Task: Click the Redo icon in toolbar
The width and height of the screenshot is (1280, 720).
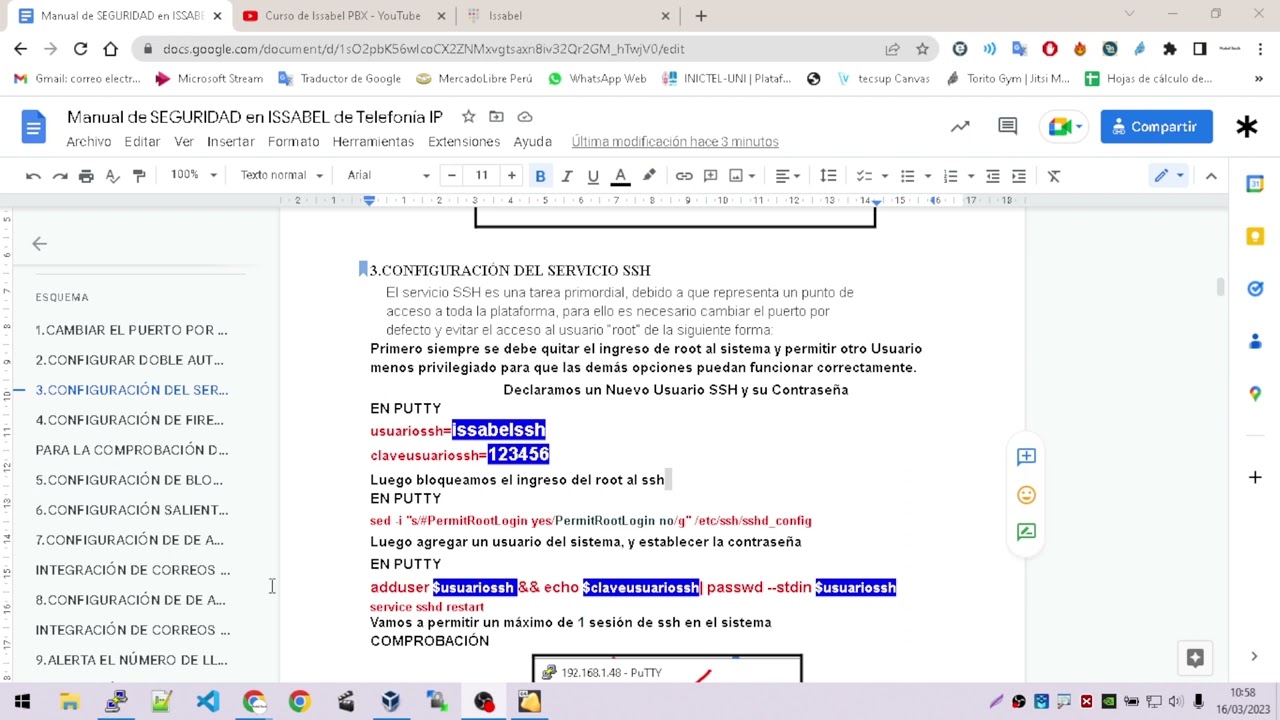Action: pyautogui.click(x=60, y=176)
